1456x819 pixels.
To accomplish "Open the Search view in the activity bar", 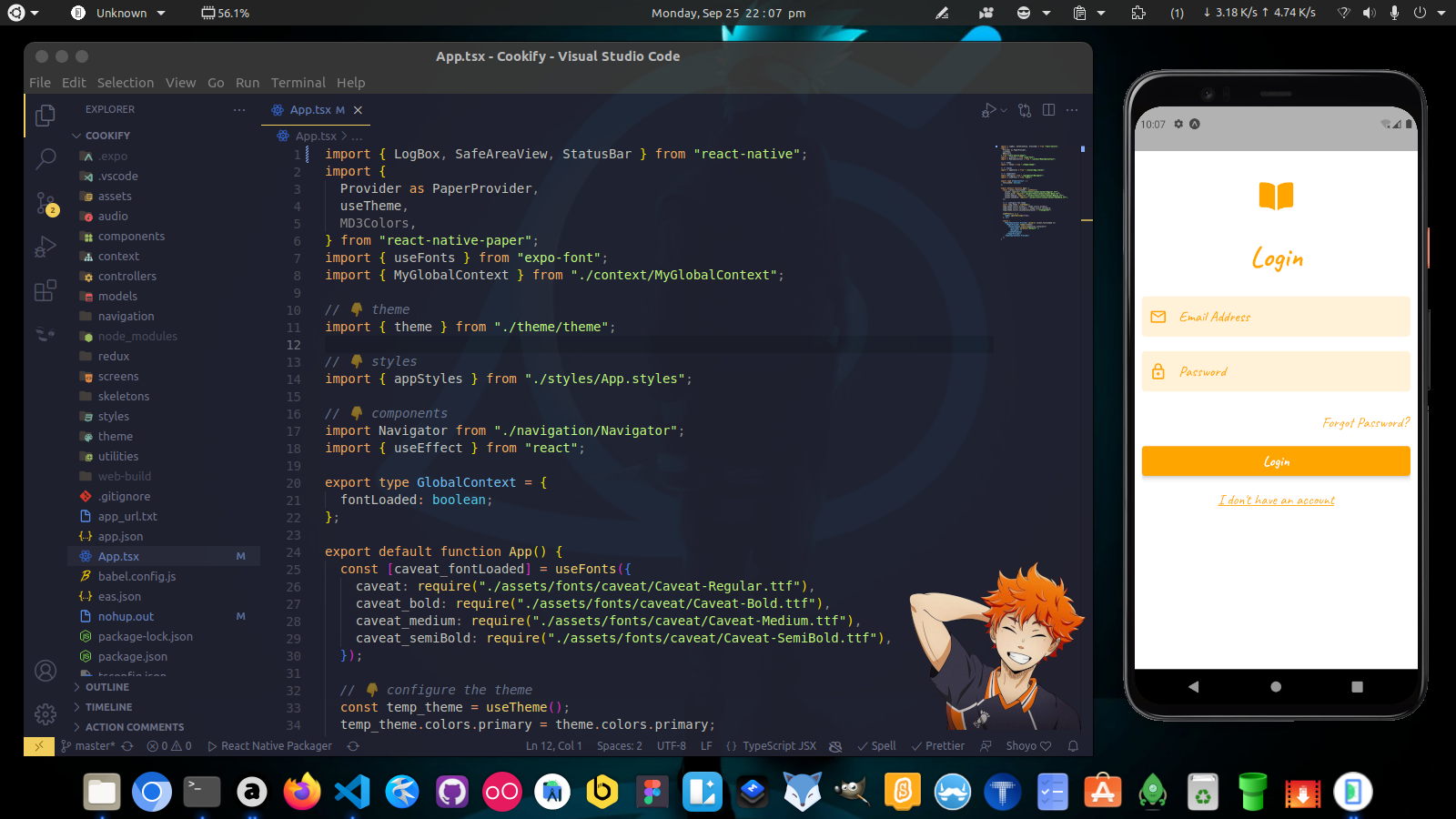I will [45, 159].
